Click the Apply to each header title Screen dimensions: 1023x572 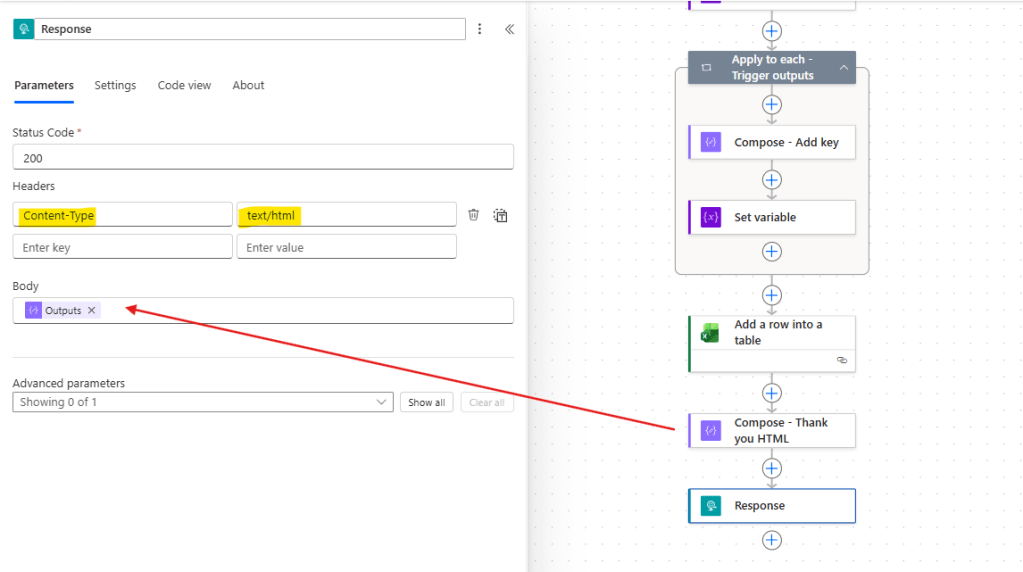(x=772, y=67)
